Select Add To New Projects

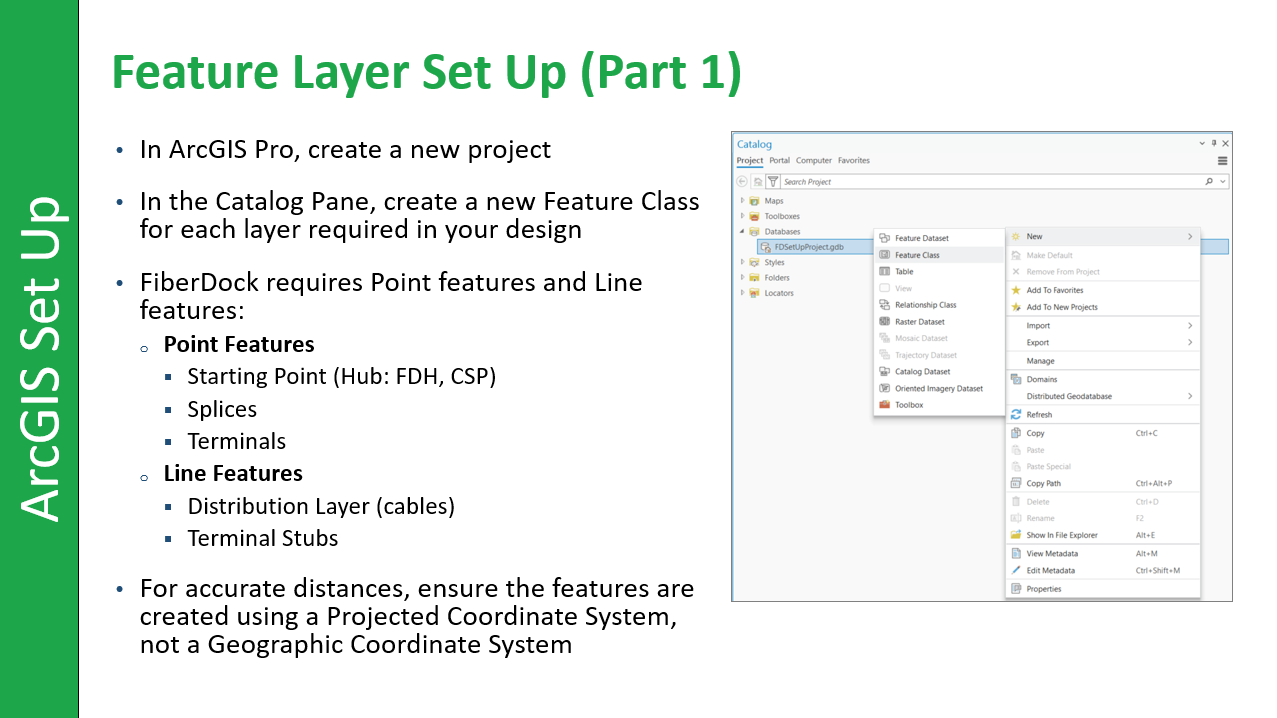pyautogui.click(x=1103, y=307)
